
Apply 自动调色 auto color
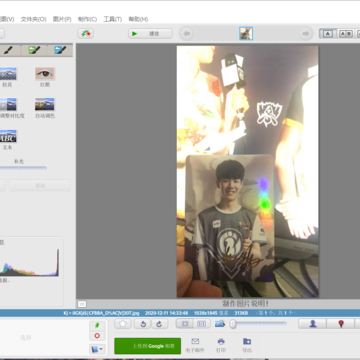45,108
